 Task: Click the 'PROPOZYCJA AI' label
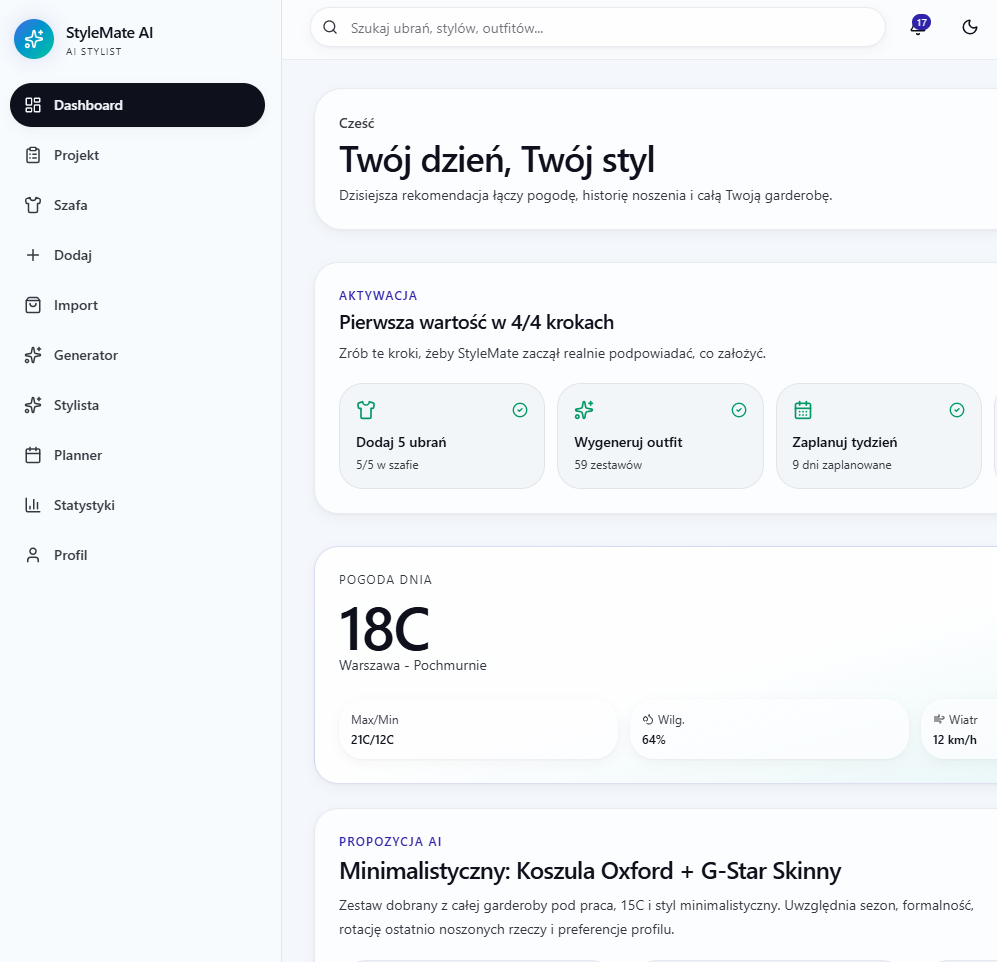coord(390,842)
